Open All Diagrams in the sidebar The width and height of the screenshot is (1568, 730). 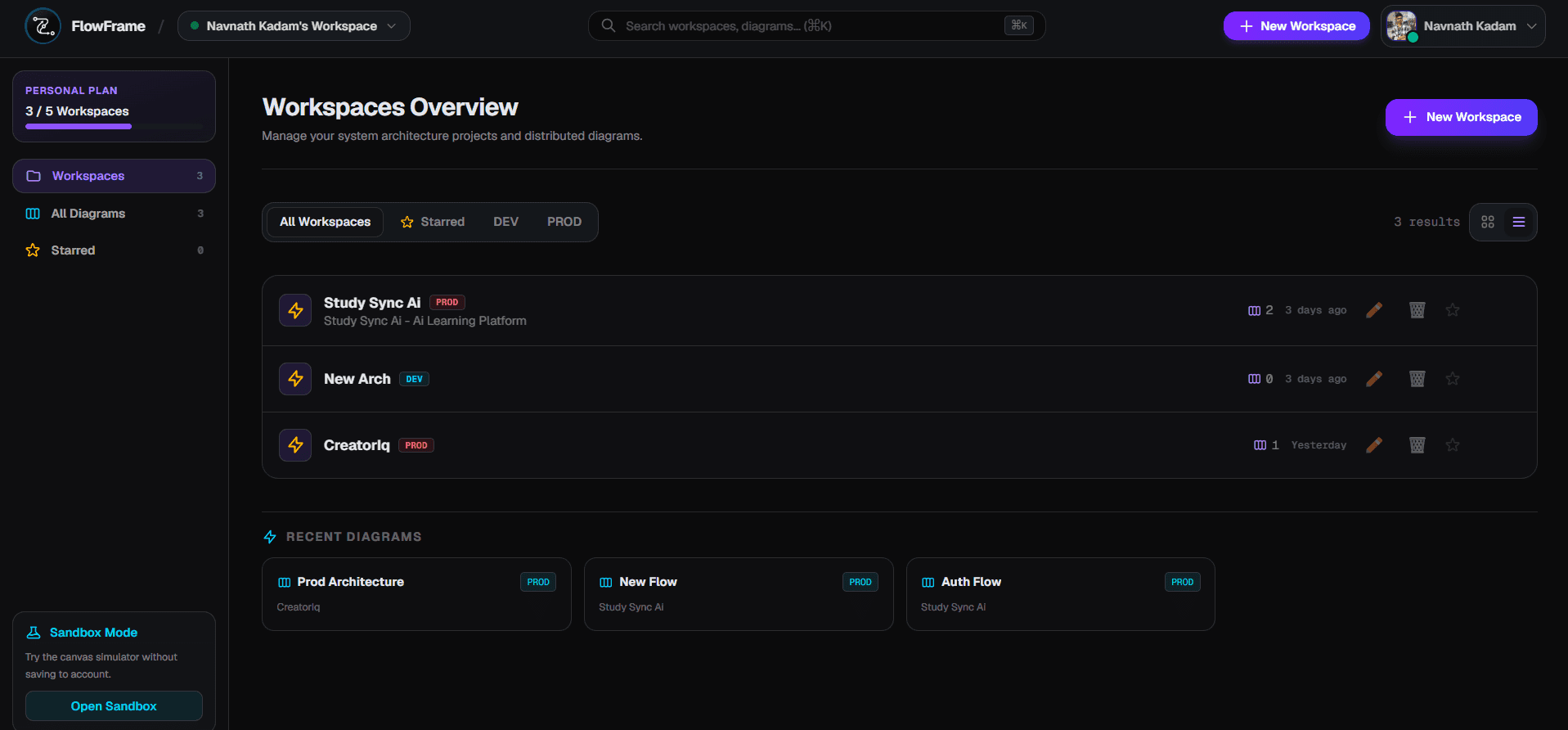click(x=114, y=214)
